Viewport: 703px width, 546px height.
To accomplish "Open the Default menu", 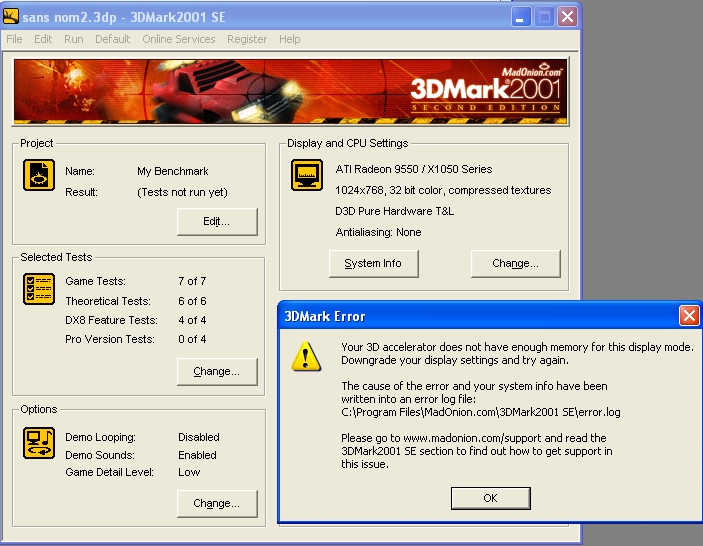I will [x=113, y=39].
